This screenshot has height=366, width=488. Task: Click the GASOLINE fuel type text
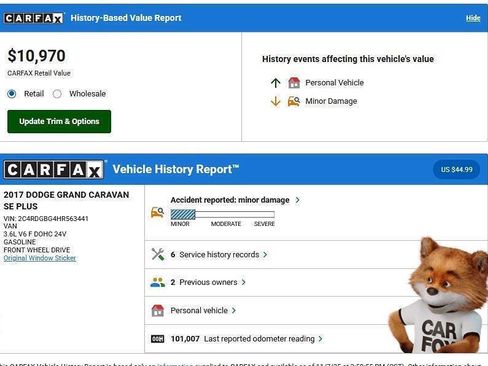(x=20, y=242)
